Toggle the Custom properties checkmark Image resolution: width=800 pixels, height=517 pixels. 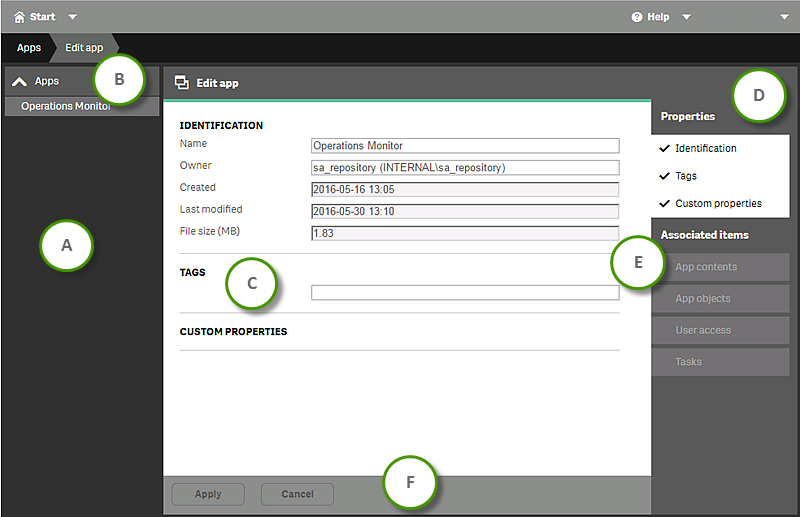pyautogui.click(x=665, y=204)
